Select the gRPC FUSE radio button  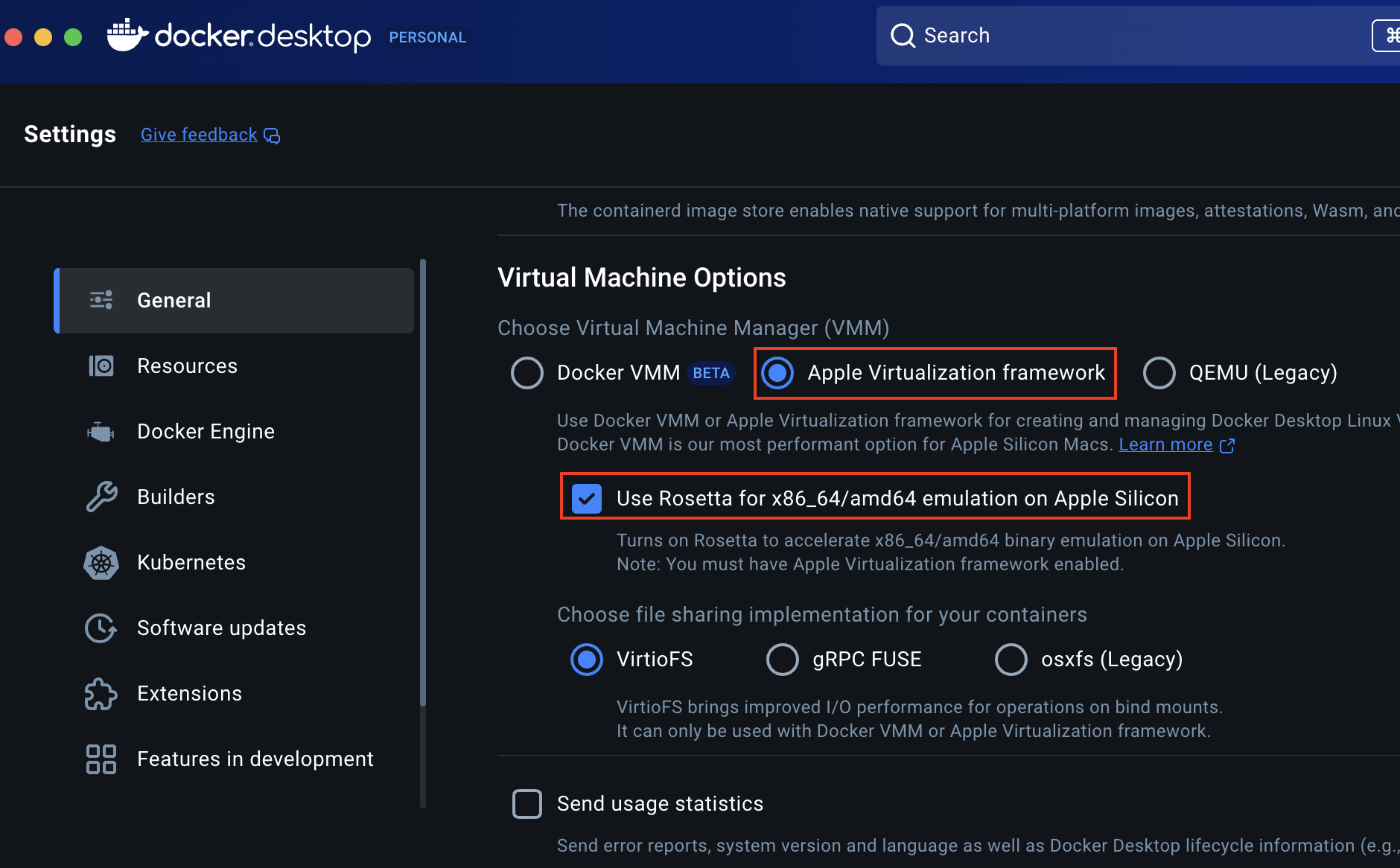click(x=783, y=660)
